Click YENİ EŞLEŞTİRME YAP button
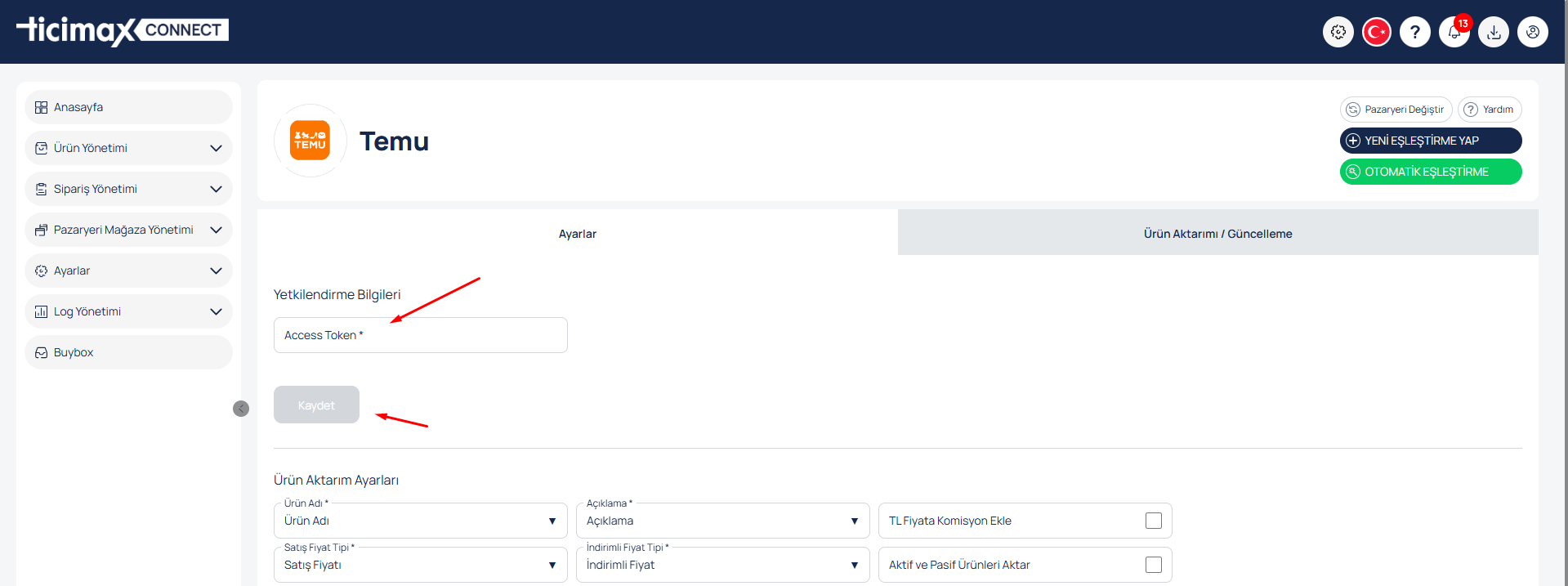Image resolution: width=1568 pixels, height=586 pixels. (x=1431, y=141)
